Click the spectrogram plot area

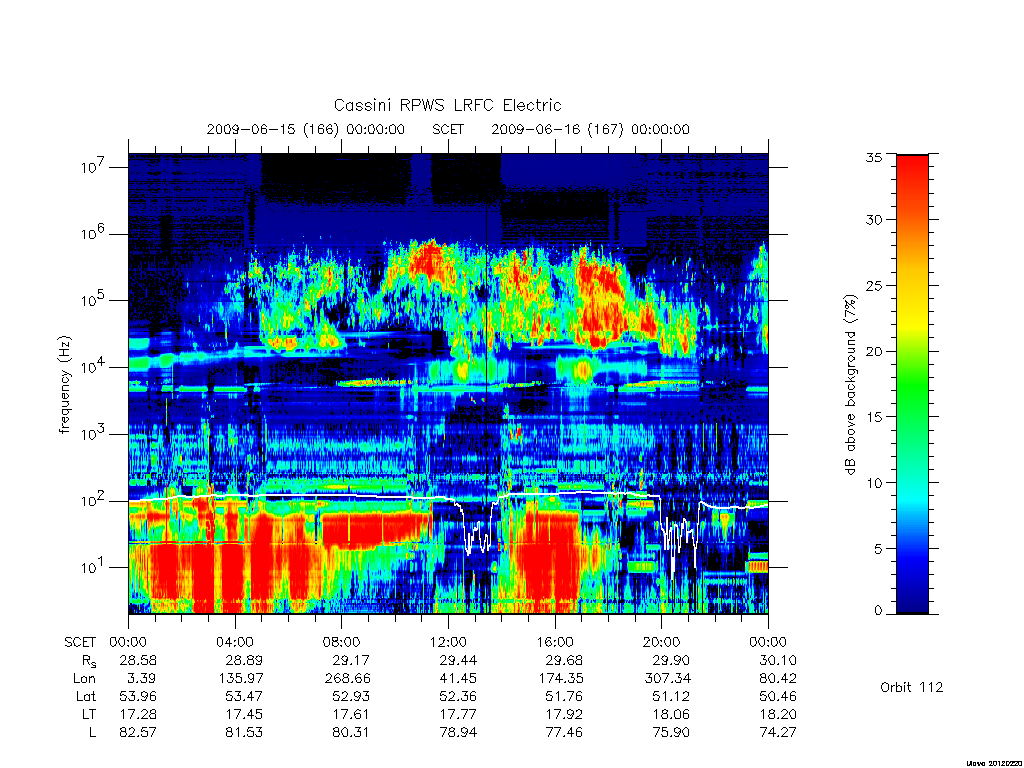tap(448, 383)
